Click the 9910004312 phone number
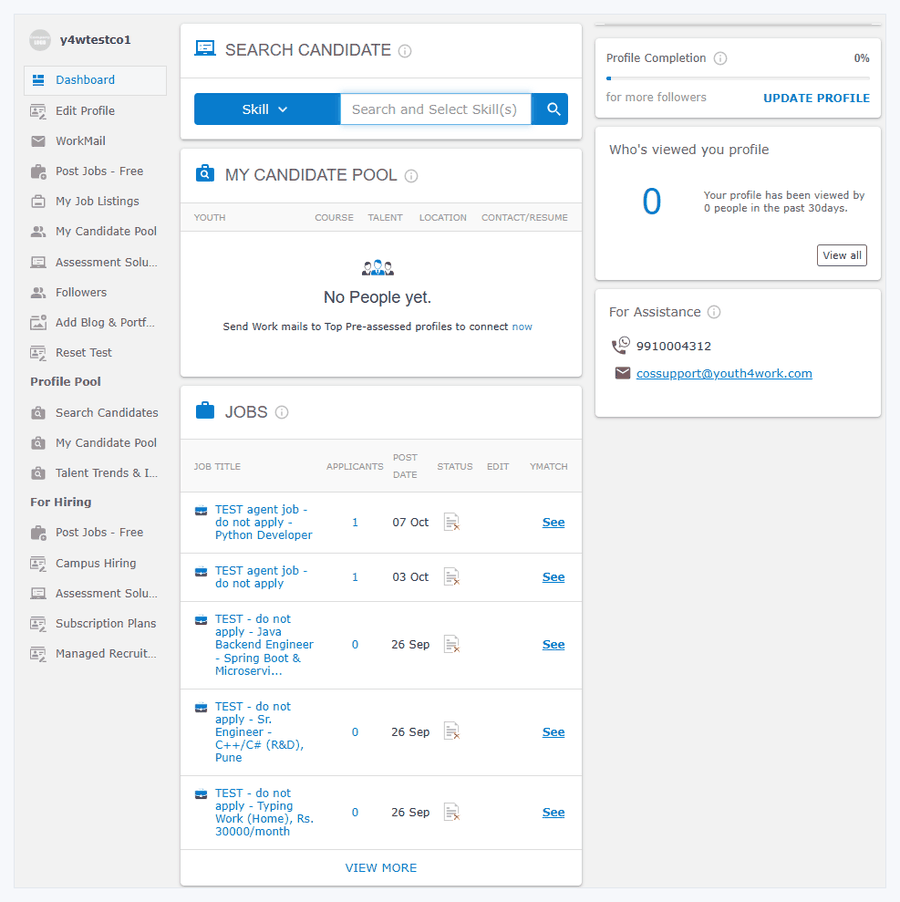The height and width of the screenshot is (902, 900). (673, 346)
